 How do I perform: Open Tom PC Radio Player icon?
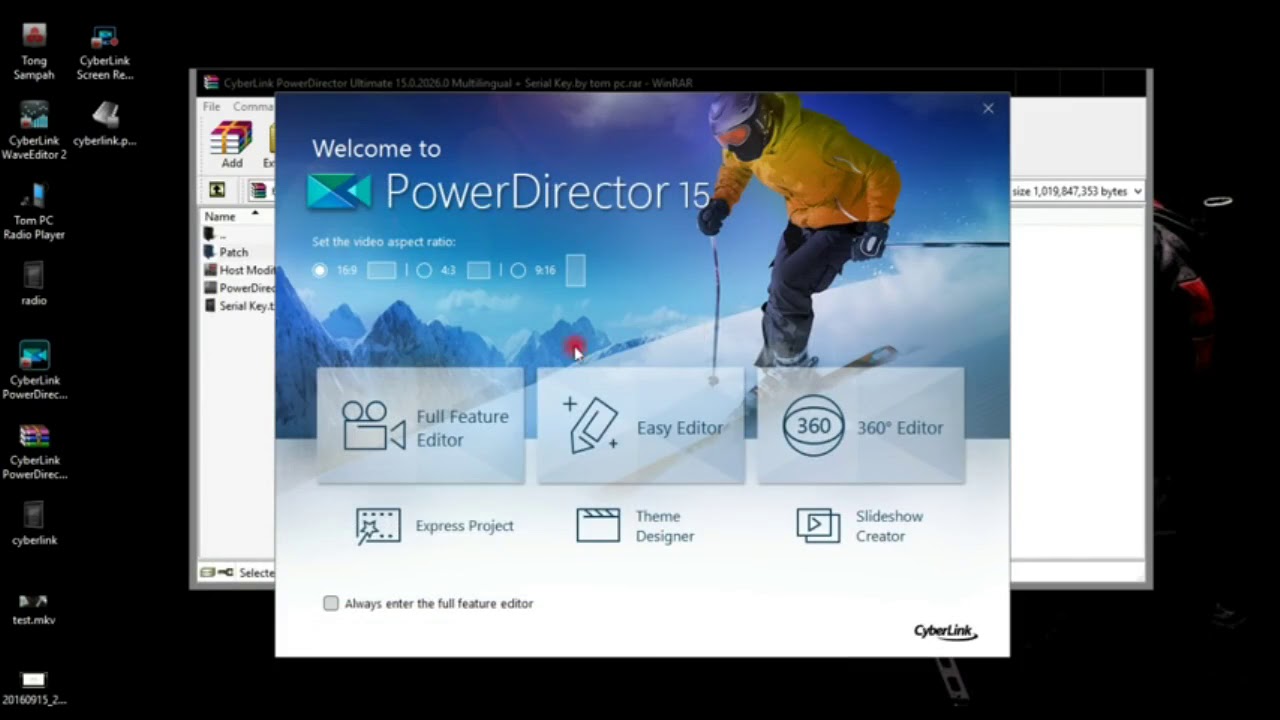(x=34, y=211)
